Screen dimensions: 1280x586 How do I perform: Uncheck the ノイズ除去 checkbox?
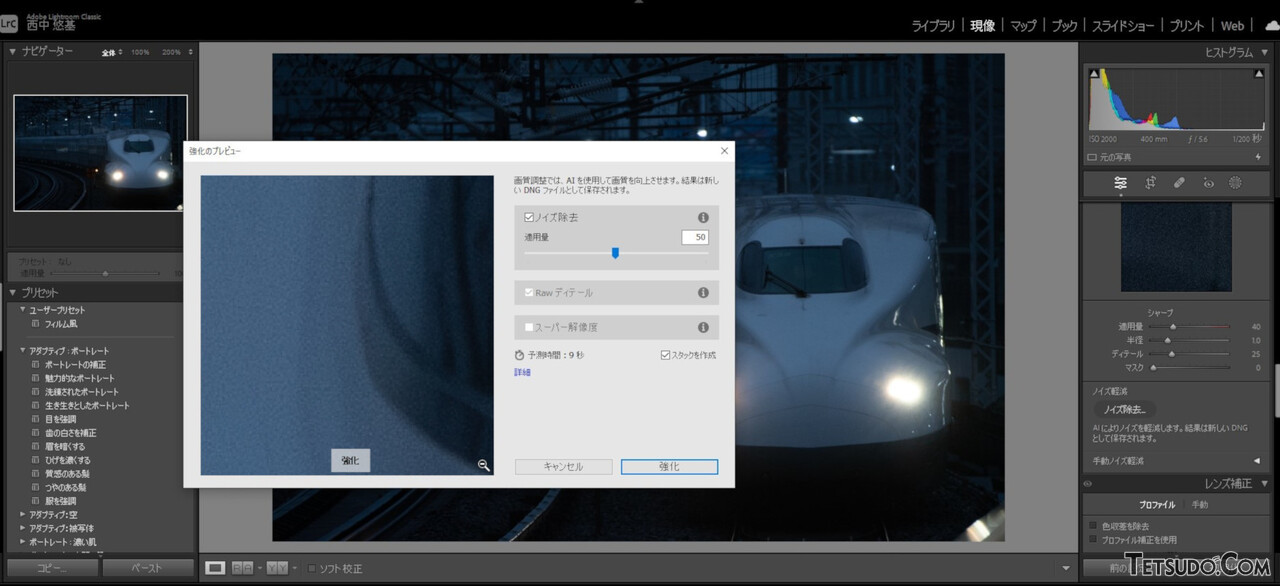529,217
